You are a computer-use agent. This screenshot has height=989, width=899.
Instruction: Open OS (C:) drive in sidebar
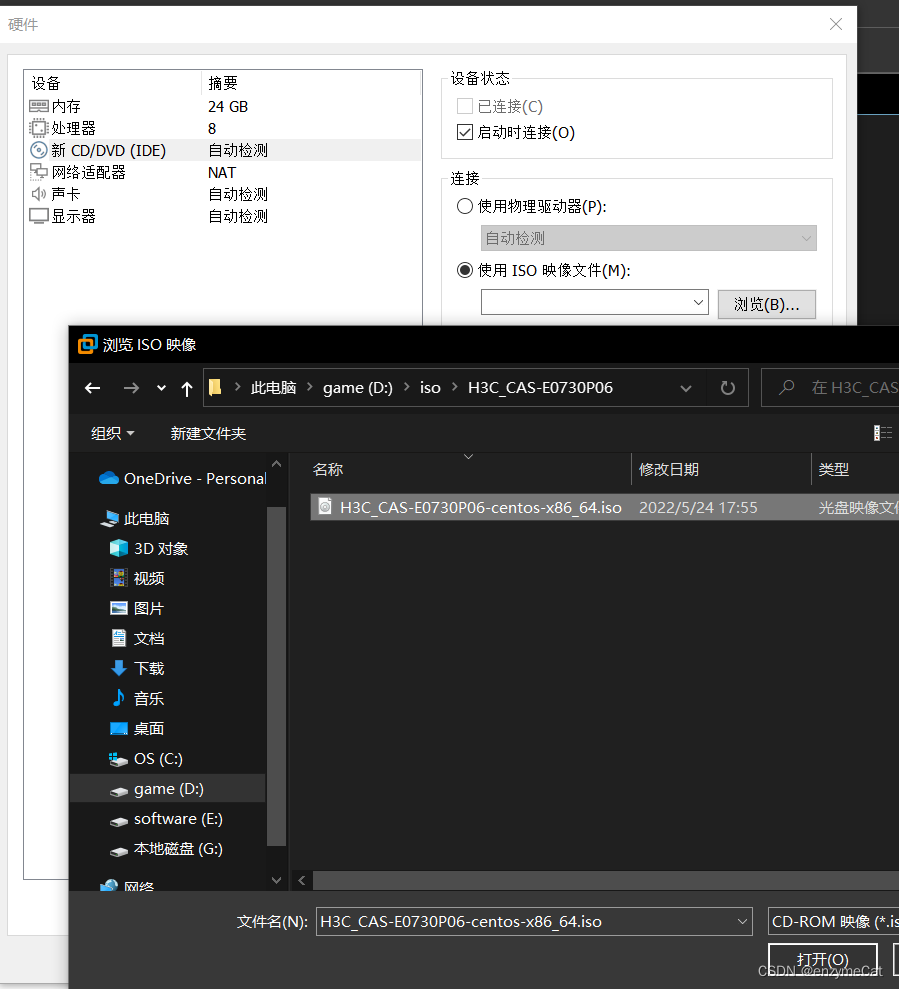(x=146, y=759)
